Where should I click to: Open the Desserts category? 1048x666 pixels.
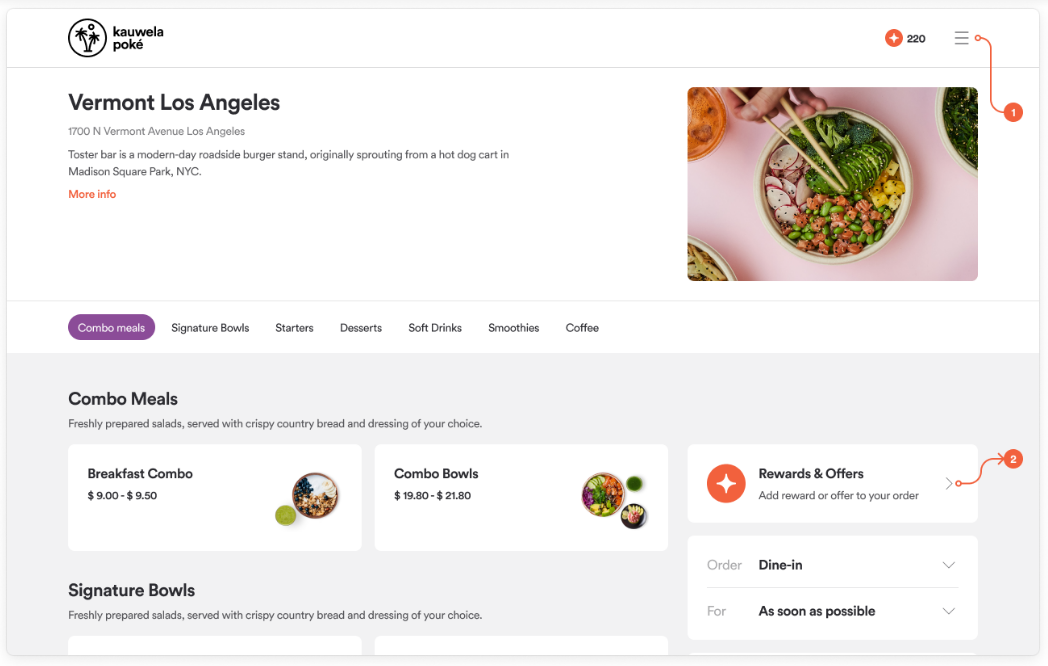point(361,328)
